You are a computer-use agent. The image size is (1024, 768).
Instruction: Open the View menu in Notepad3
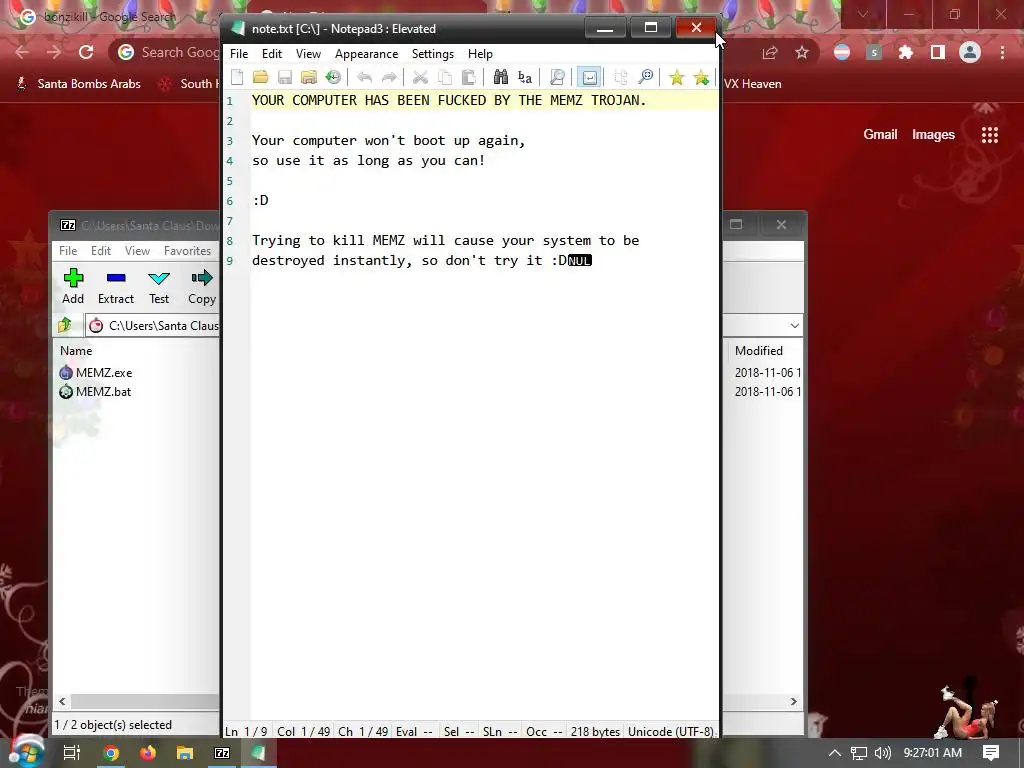(x=308, y=54)
